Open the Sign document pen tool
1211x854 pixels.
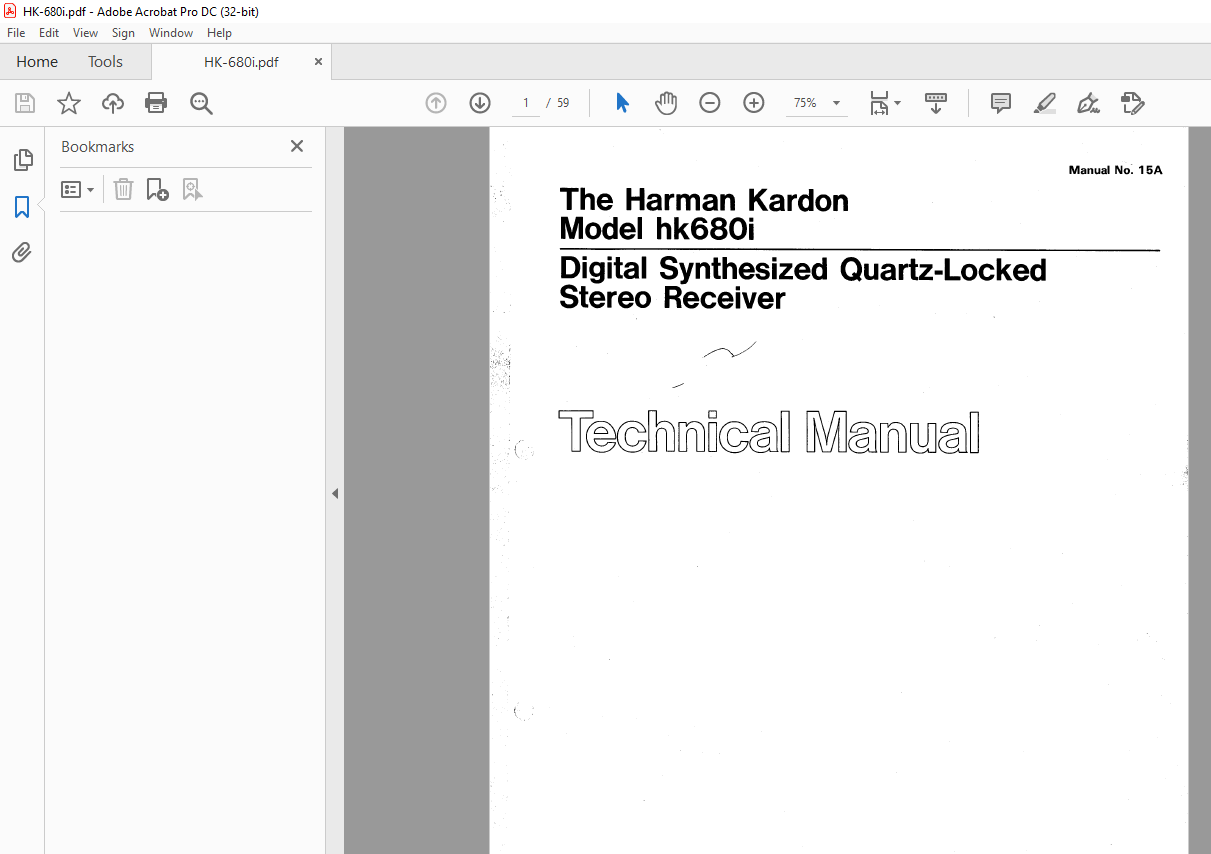[1088, 103]
